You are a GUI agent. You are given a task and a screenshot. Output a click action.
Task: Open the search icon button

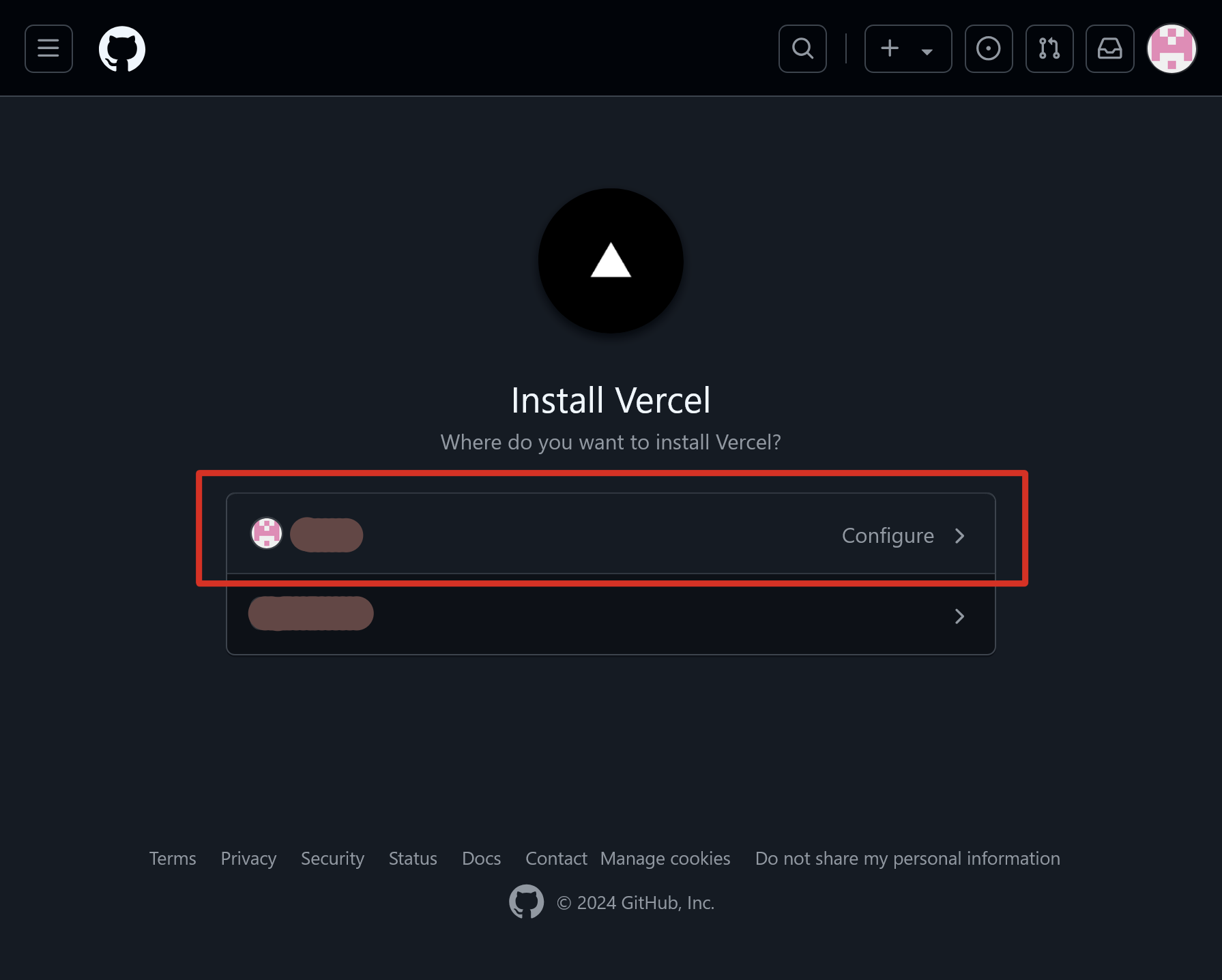tap(802, 48)
